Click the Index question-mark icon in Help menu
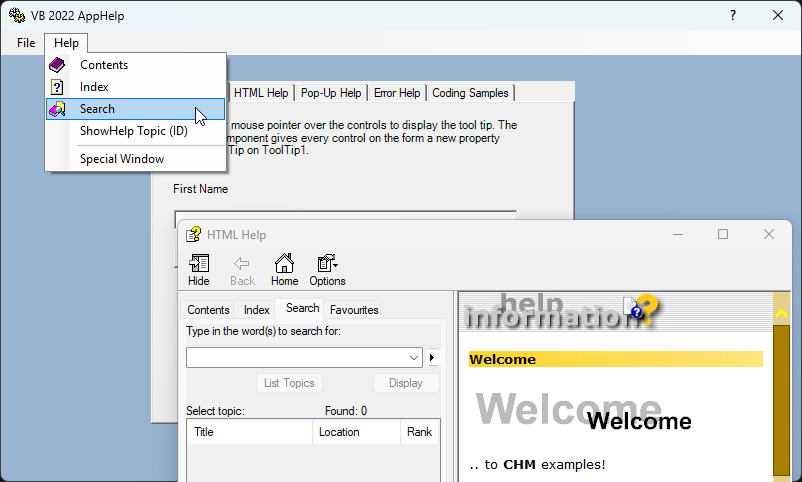802x482 pixels. [57, 87]
